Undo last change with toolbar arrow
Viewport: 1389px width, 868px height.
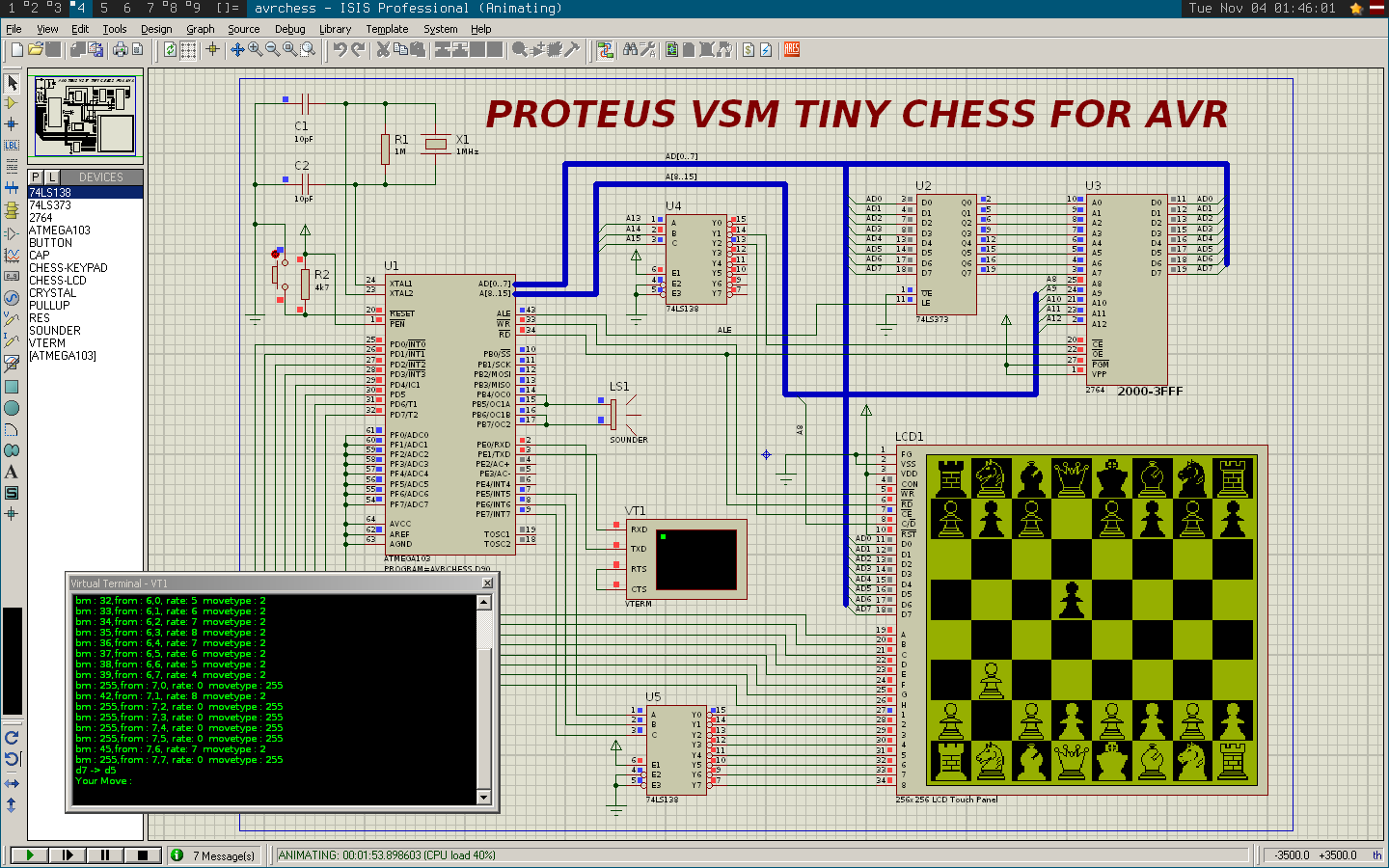pos(340,49)
